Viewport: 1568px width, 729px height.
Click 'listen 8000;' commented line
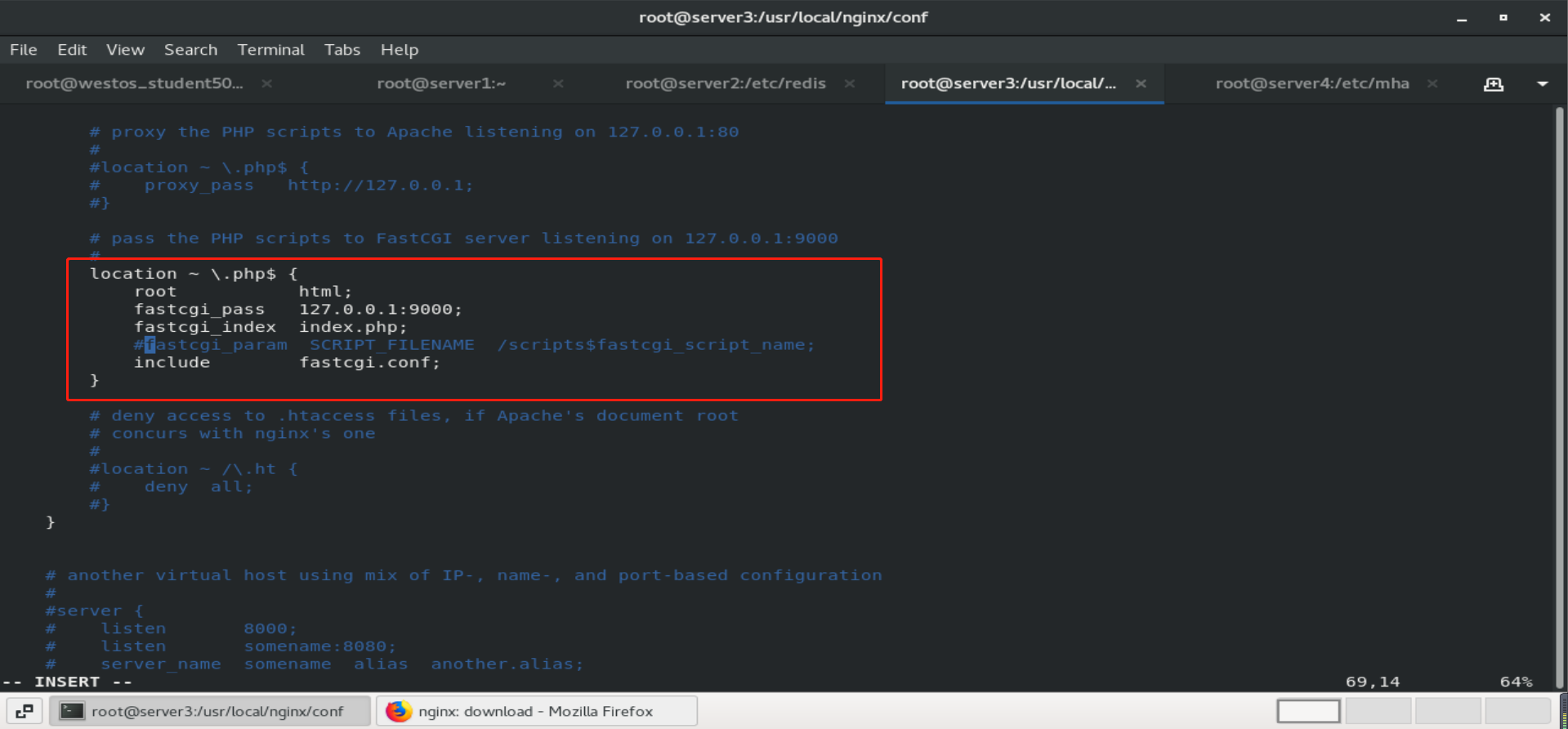(x=172, y=629)
